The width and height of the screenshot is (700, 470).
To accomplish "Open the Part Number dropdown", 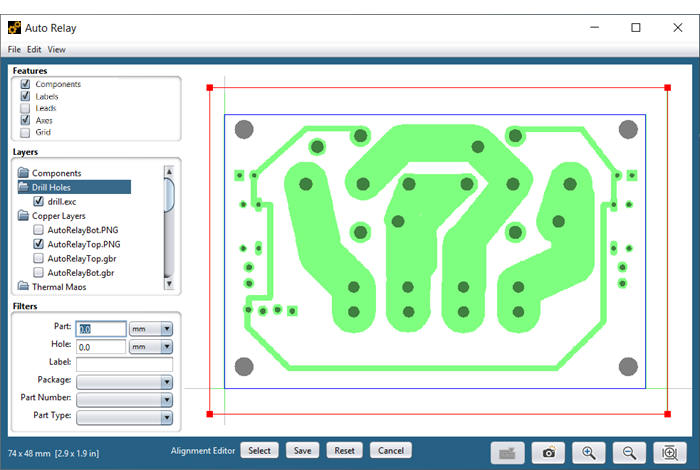I will click(125, 400).
